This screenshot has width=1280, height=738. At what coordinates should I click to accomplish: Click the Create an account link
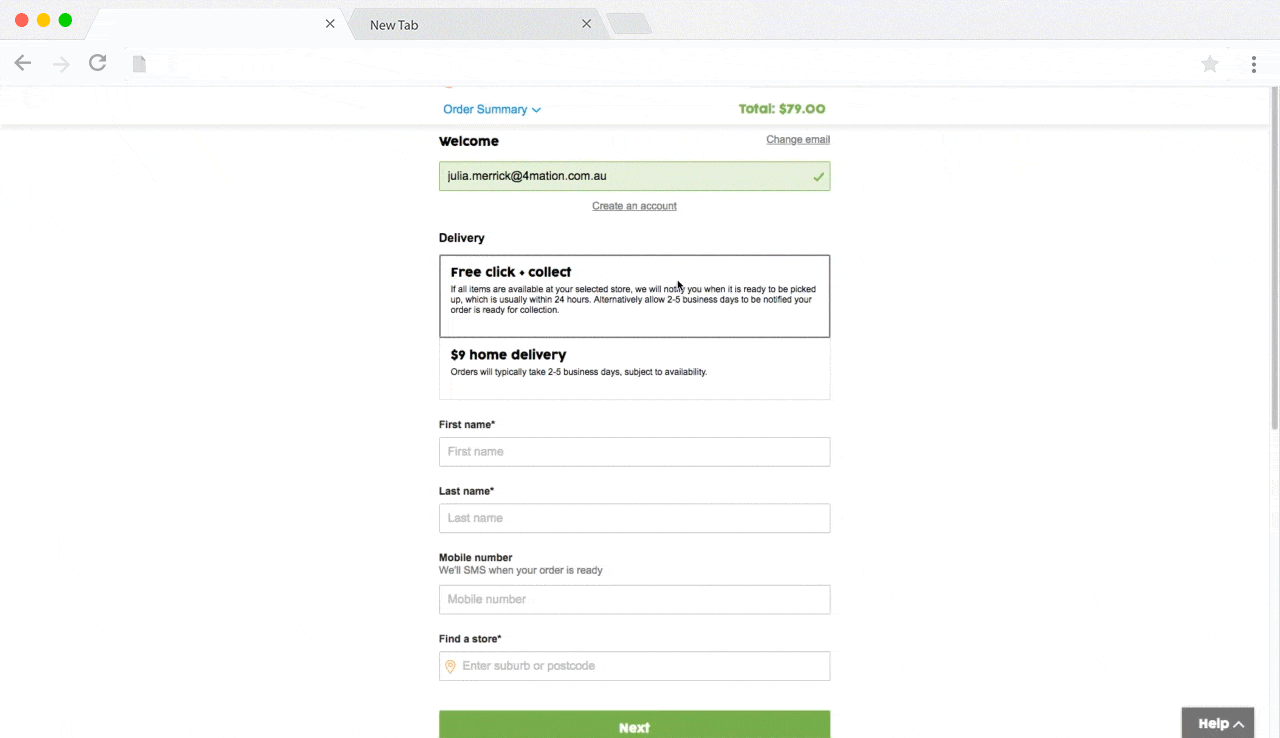(634, 206)
